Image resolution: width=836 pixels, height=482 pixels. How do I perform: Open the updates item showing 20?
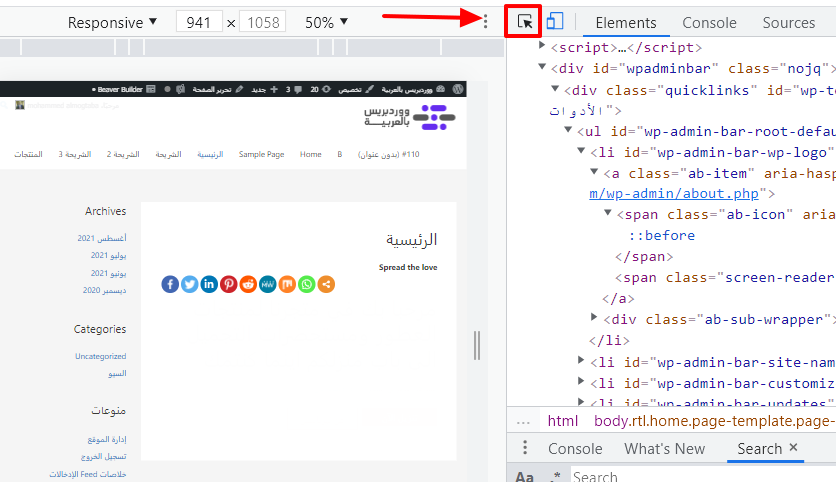pos(321,89)
